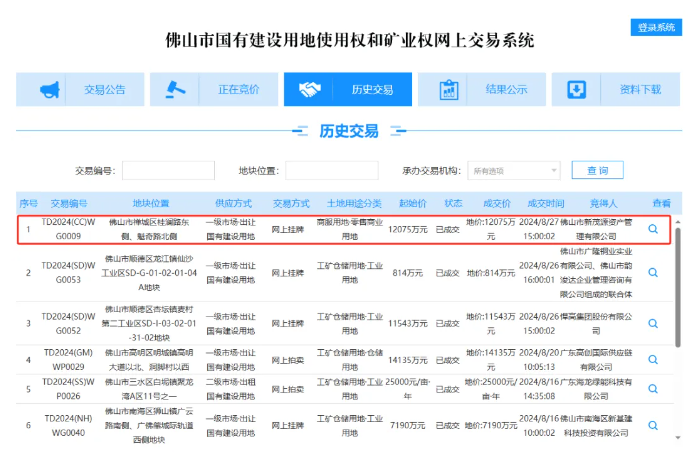697x452 pixels.
Task: View details icon for TD2024(NH)WG0040
Action: (x=653, y=424)
